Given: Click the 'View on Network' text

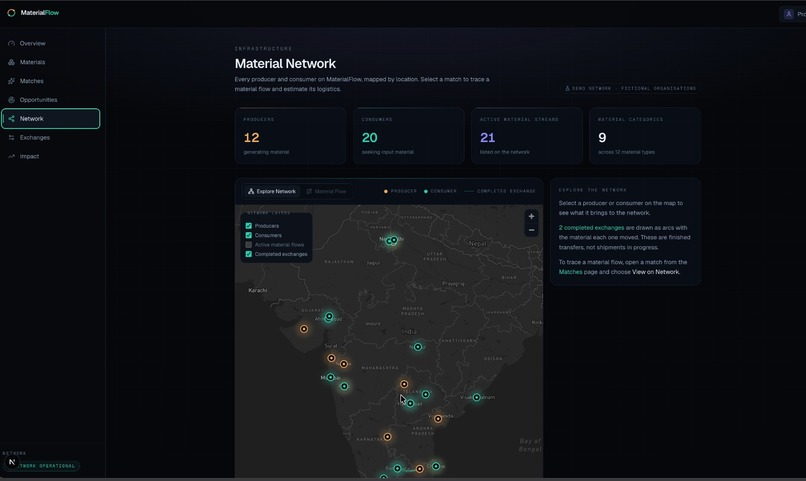Looking at the screenshot, I should tap(655, 272).
